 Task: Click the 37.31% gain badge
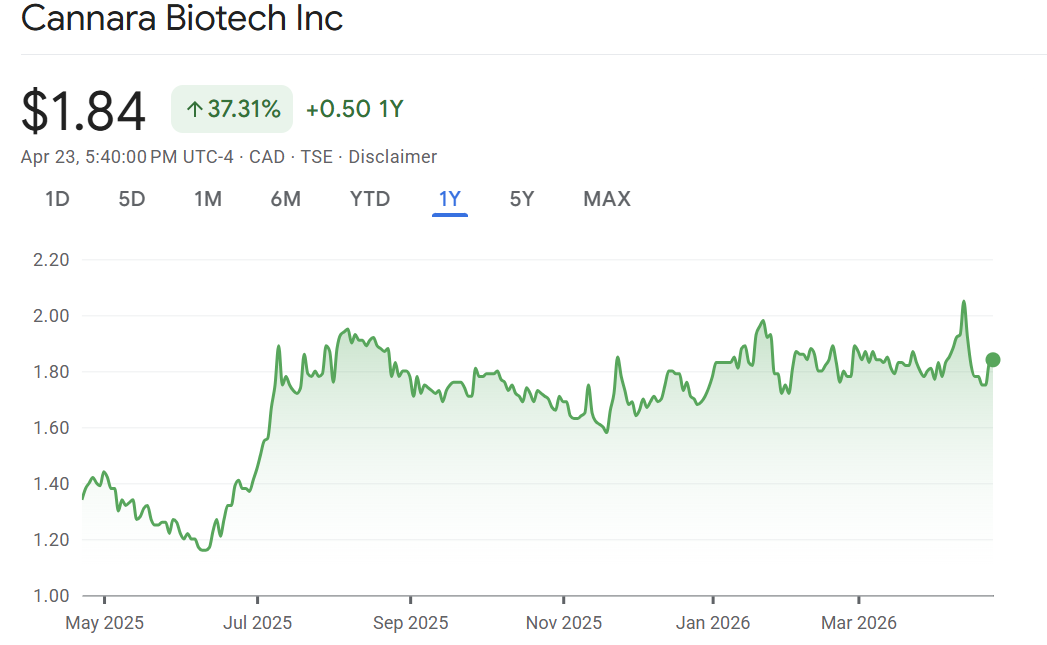tap(232, 109)
